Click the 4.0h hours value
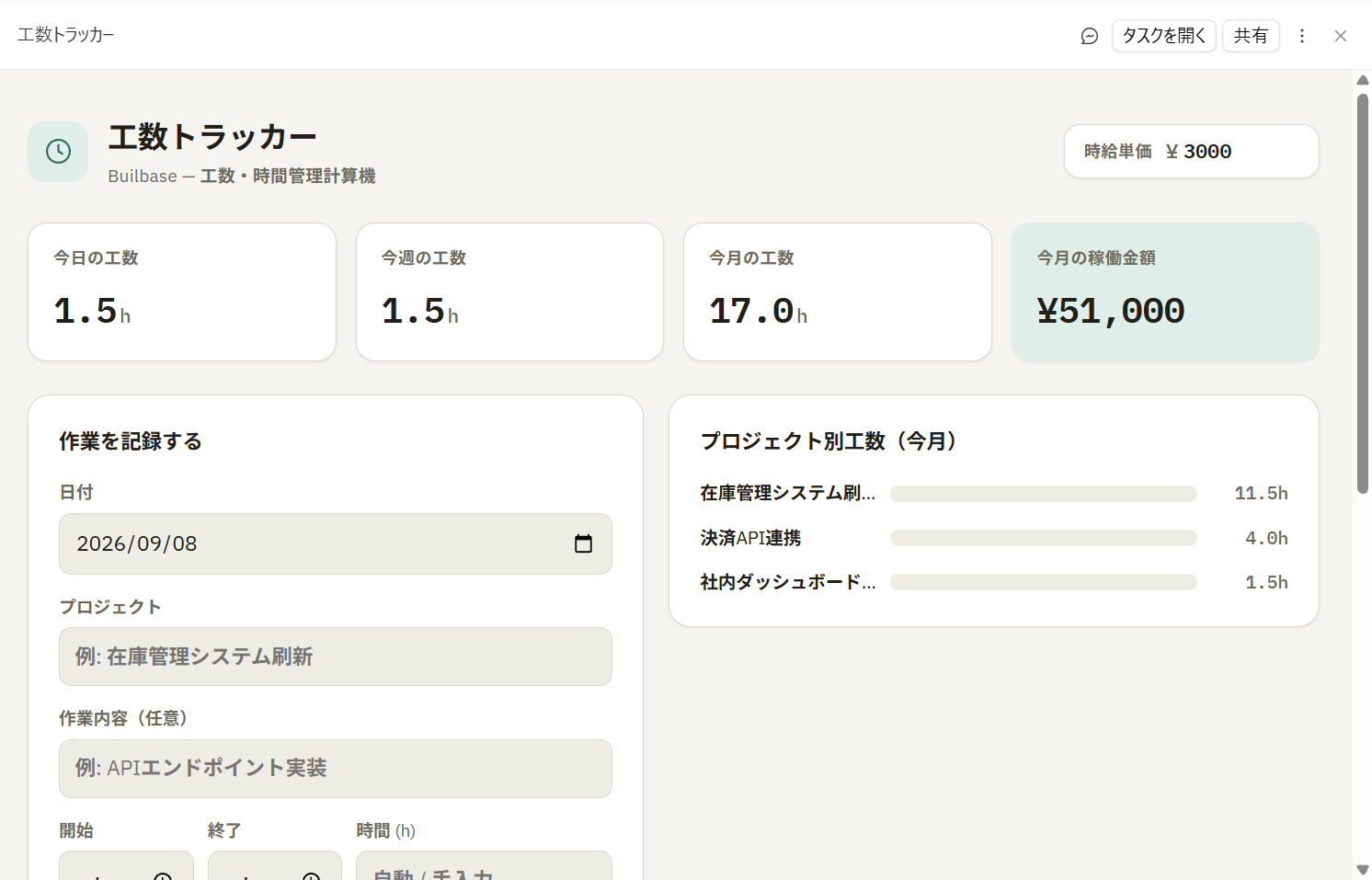The height and width of the screenshot is (880, 1372). pyautogui.click(x=1266, y=538)
